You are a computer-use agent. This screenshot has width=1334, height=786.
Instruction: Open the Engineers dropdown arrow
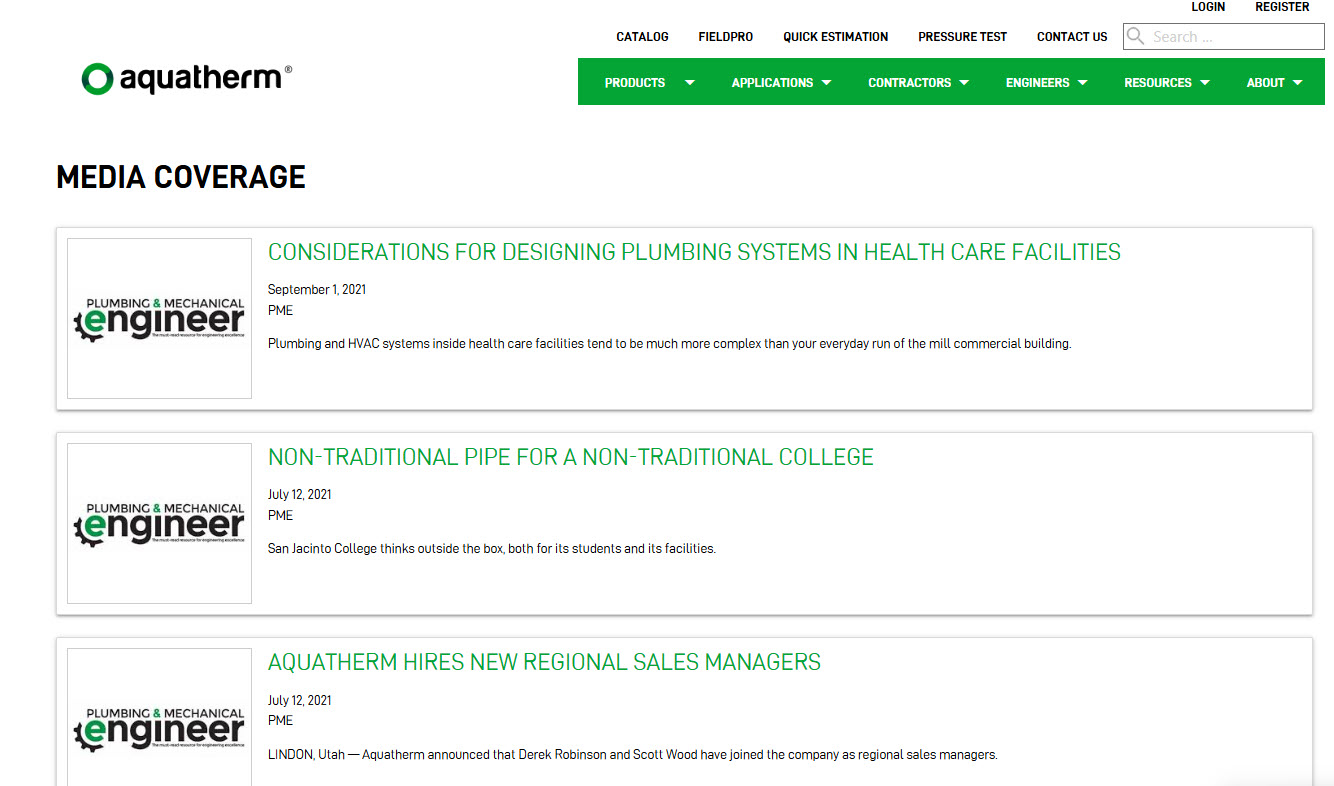click(1083, 83)
